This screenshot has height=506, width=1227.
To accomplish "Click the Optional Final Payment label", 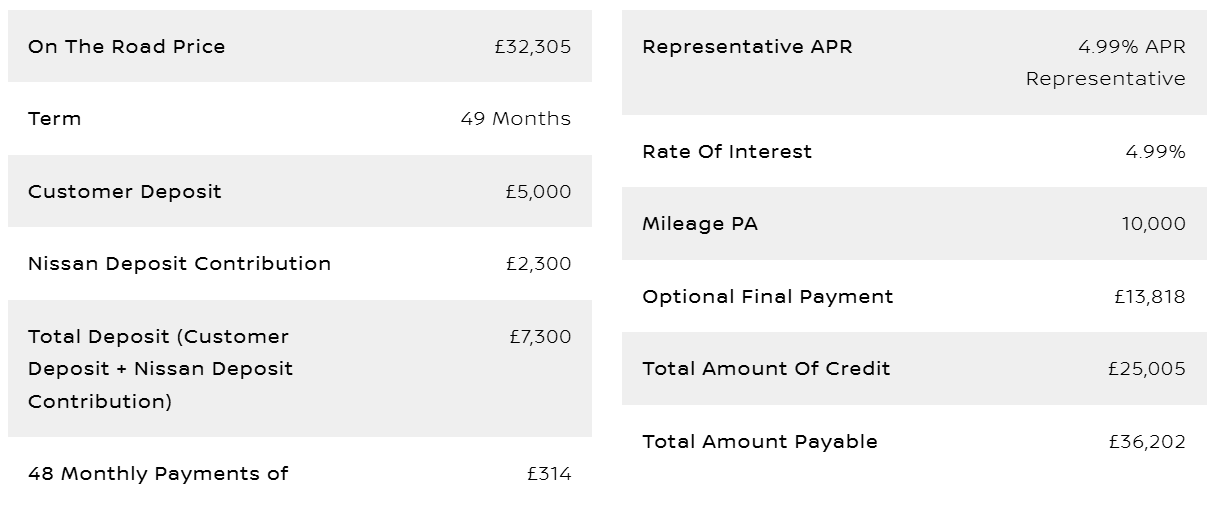I will [768, 296].
